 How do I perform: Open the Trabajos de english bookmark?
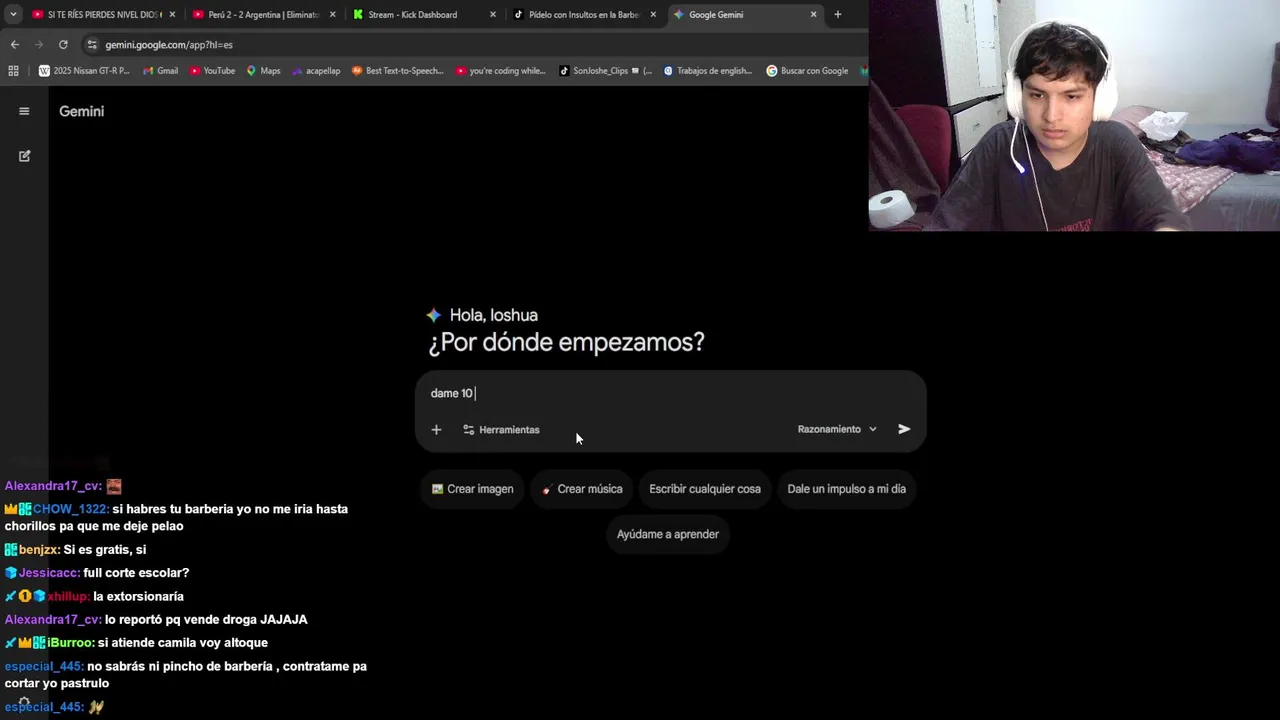tap(707, 71)
